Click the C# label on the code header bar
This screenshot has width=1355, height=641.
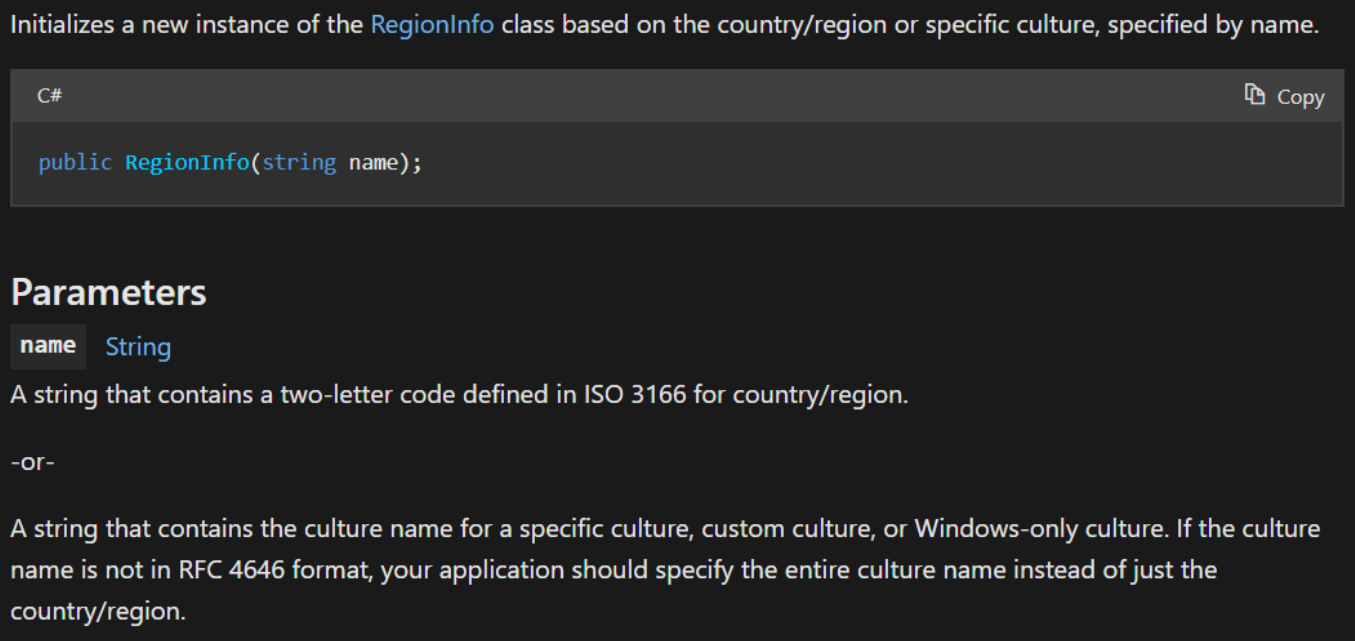click(x=51, y=96)
